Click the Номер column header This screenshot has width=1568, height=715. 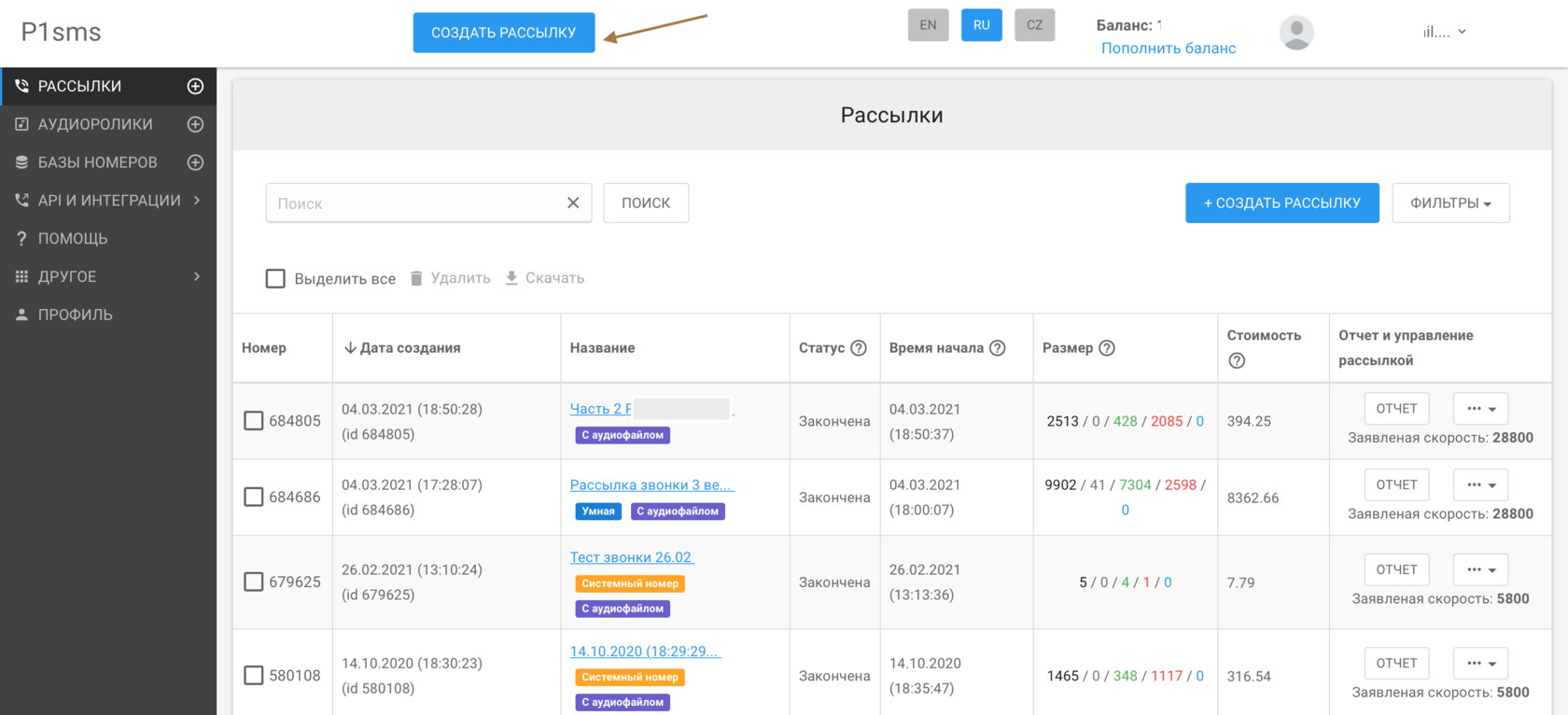point(264,348)
